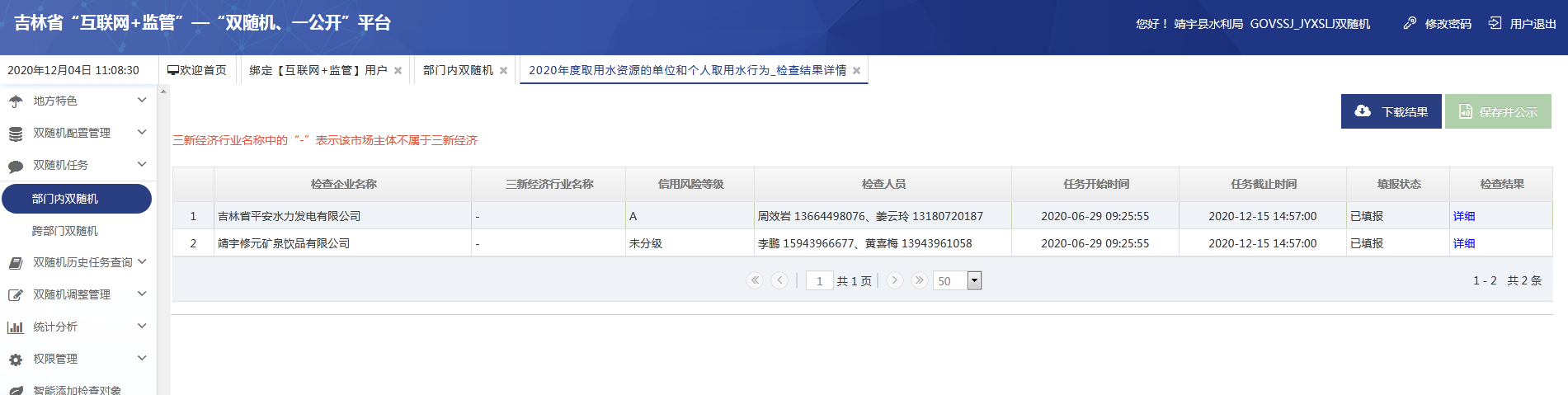Expand the 地方特色 menu chevron
This screenshot has height=395, width=1568.
(x=142, y=101)
